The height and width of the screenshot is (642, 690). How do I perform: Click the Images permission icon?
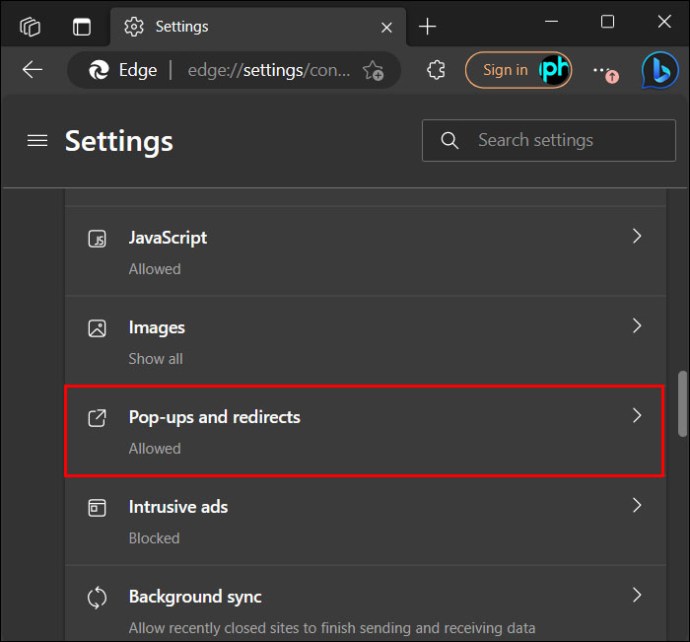click(x=97, y=328)
